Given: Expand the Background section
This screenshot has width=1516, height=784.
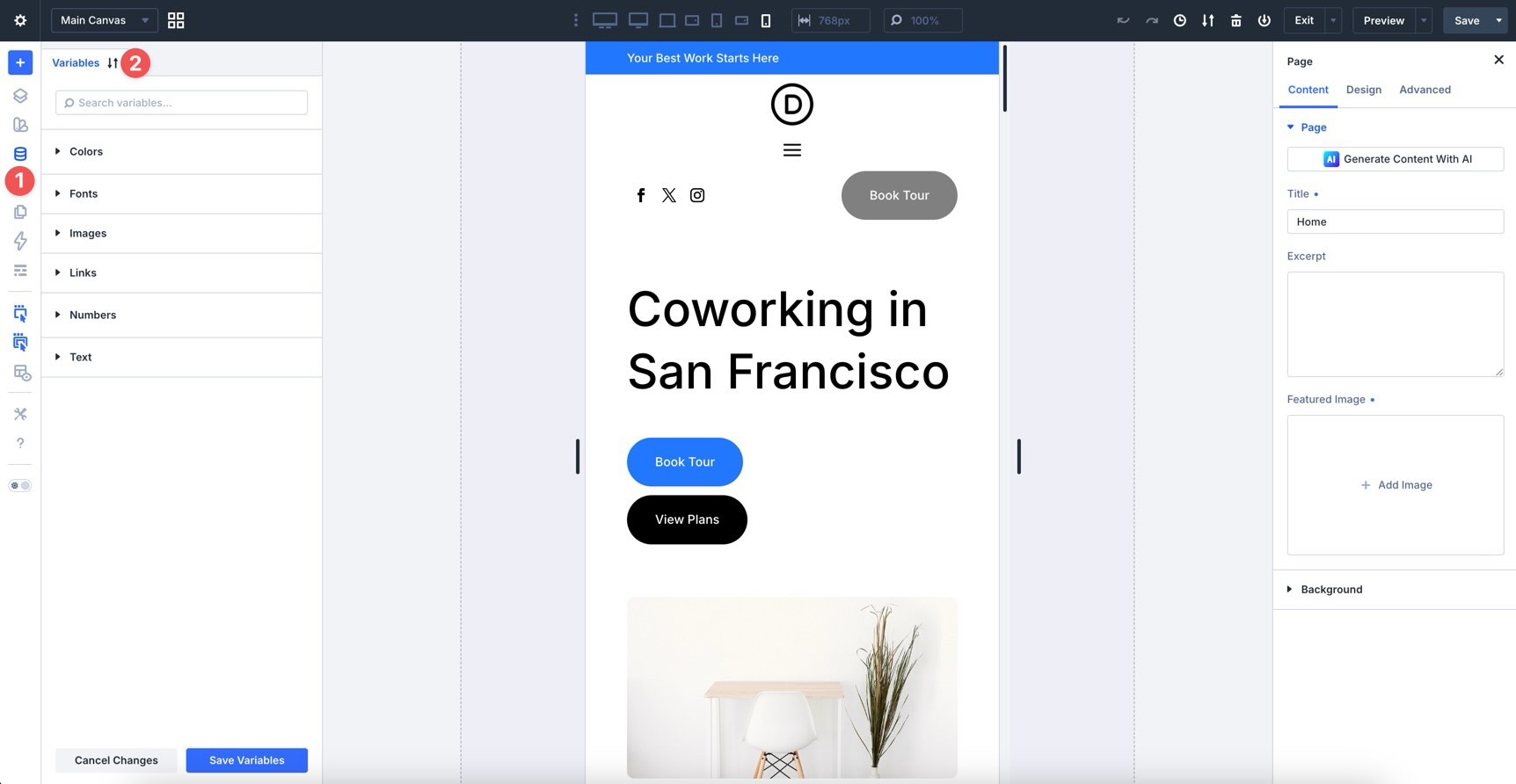Looking at the screenshot, I should [1395, 590].
